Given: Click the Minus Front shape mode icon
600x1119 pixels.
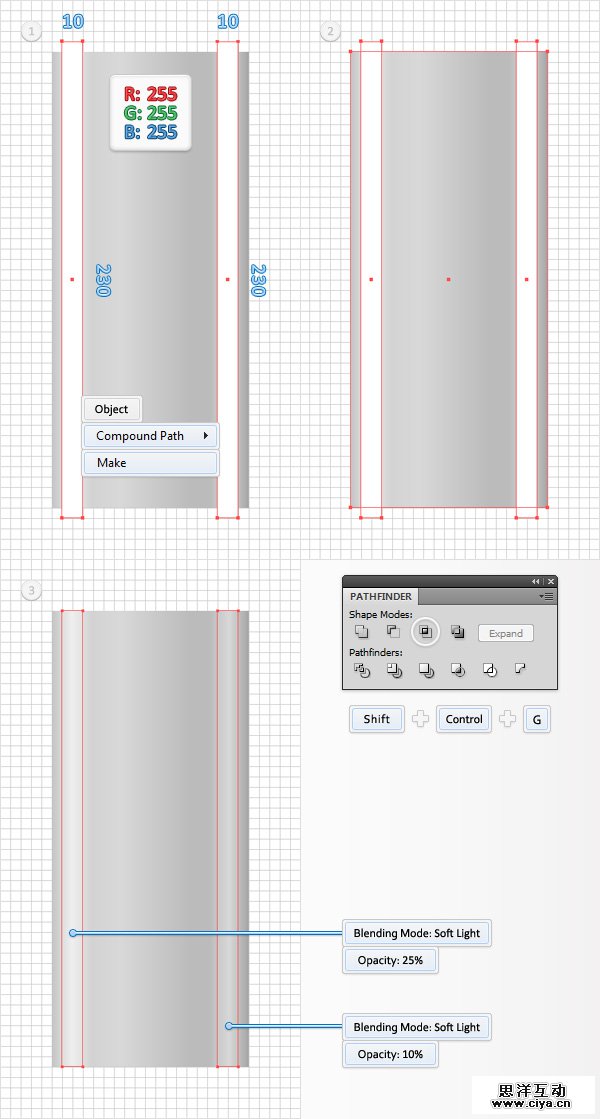Looking at the screenshot, I should tap(393, 631).
